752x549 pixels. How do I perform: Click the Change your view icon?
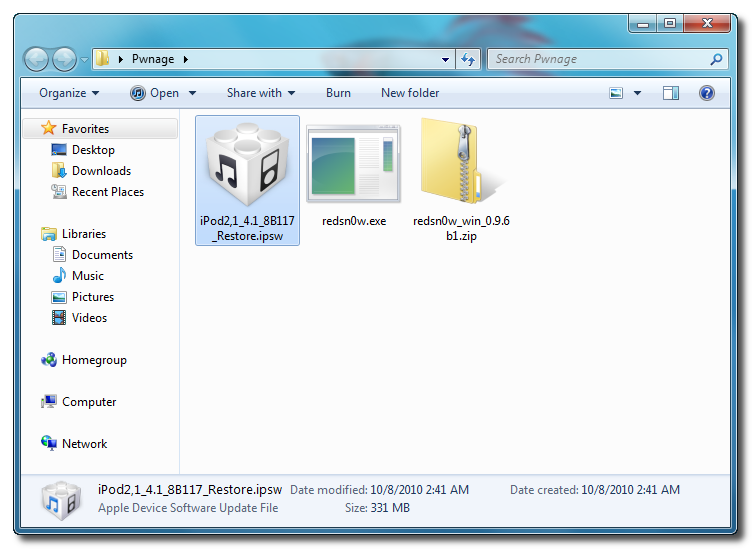pos(616,93)
